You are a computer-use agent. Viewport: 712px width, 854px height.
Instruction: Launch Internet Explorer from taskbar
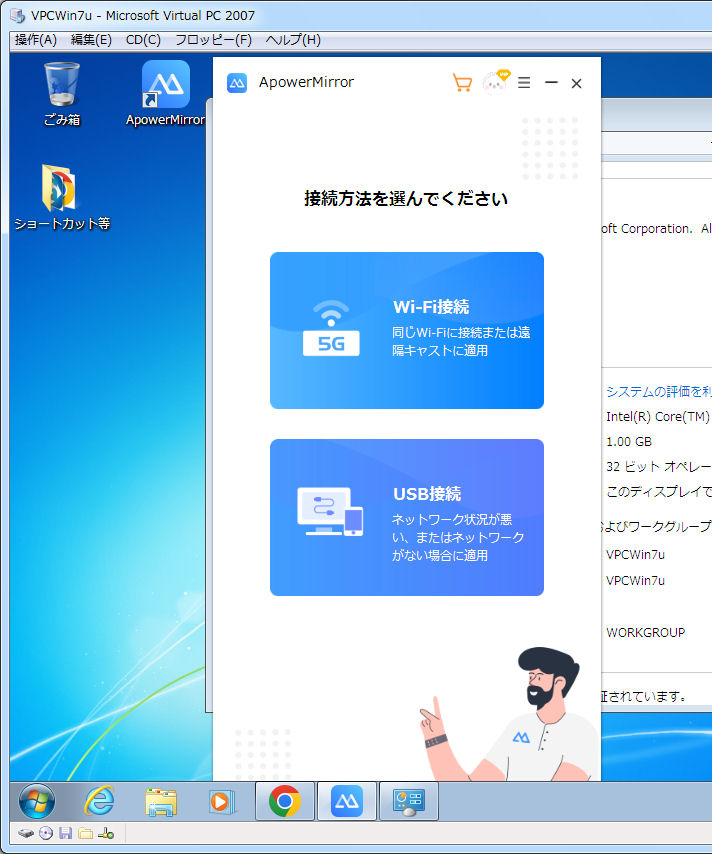pos(99,801)
